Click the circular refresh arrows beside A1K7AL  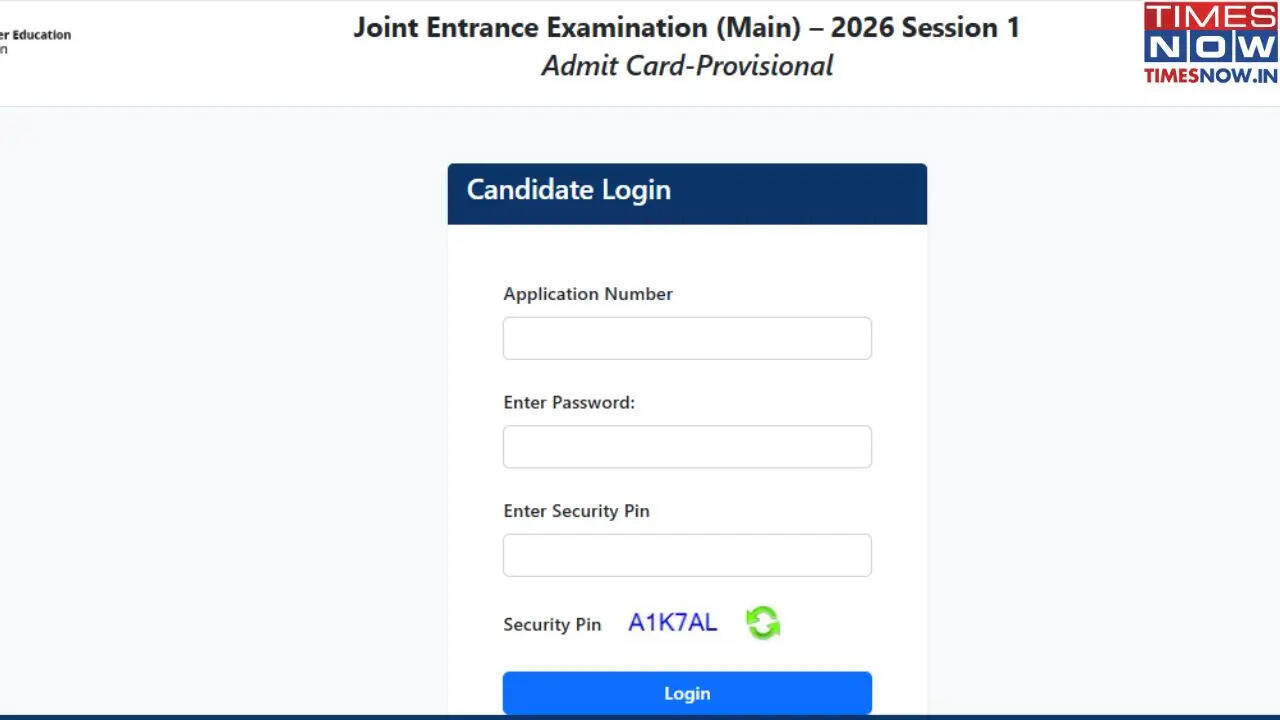pos(762,622)
